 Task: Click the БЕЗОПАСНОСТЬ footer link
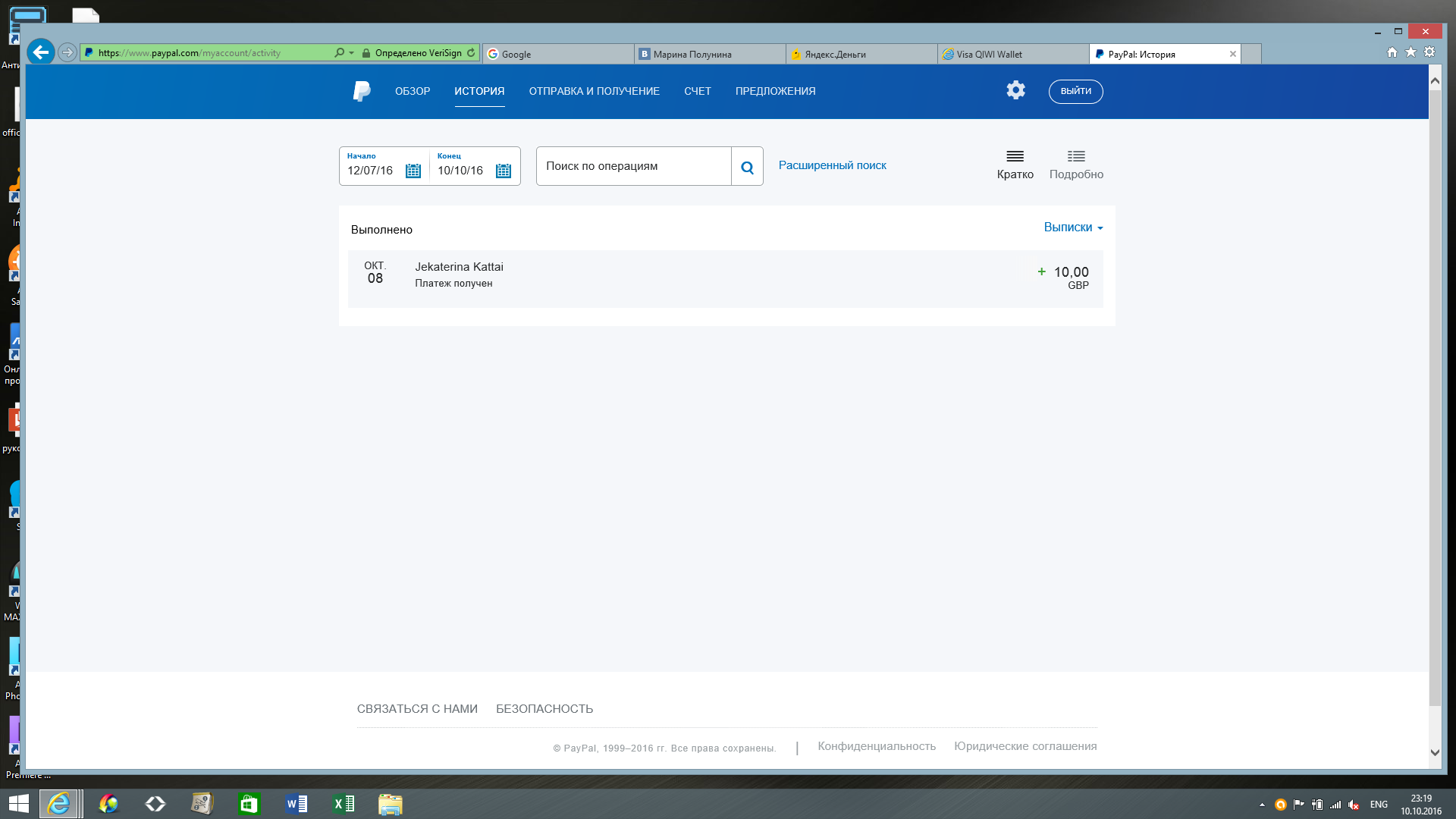[544, 709]
